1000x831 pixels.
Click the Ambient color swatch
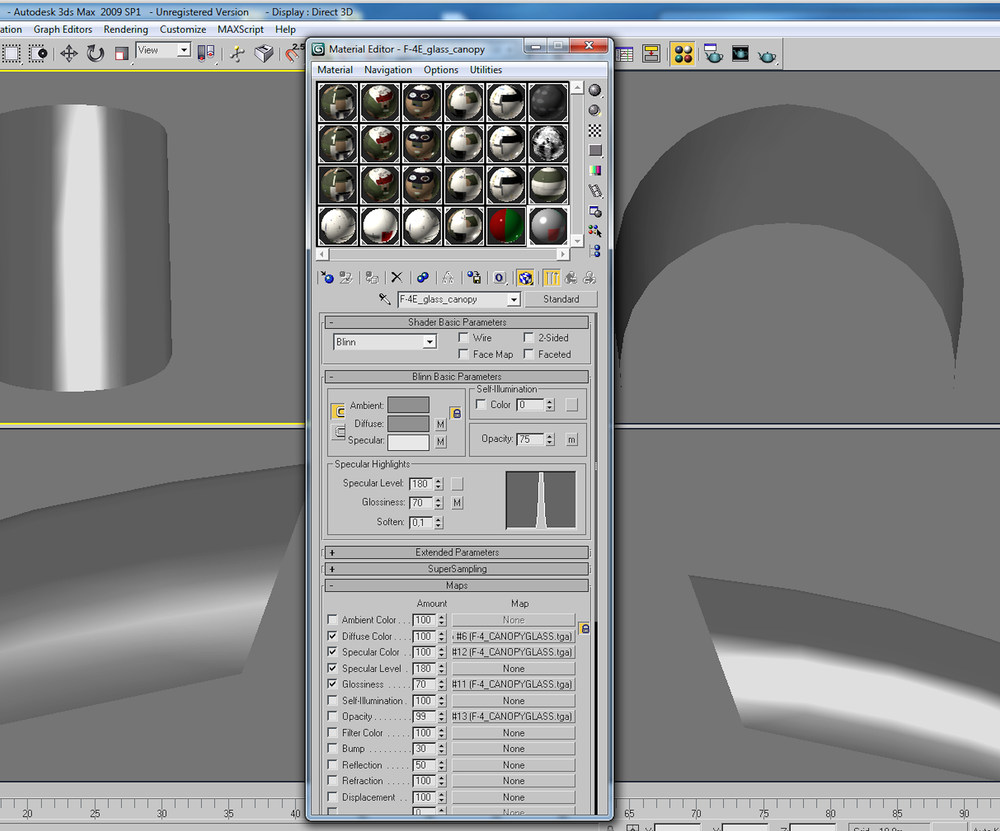pos(408,405)
